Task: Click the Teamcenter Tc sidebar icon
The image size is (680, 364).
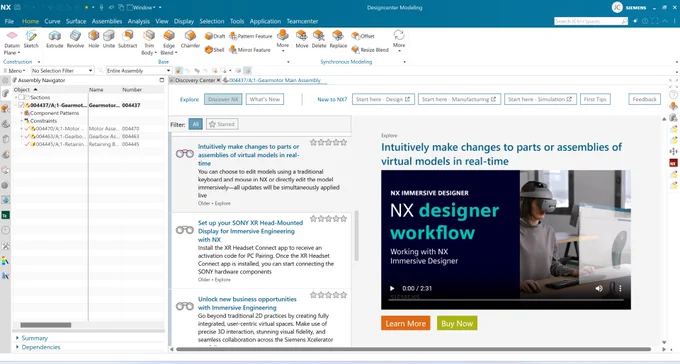Action: [5, 215]
